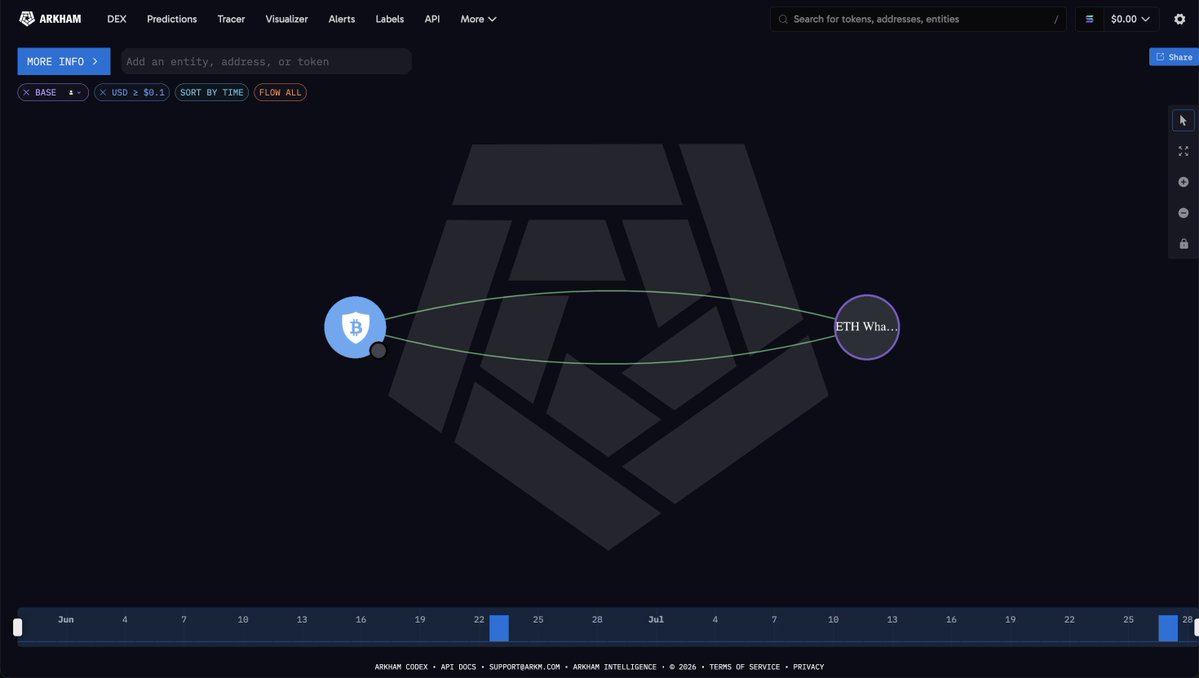The image size is (1199, 678).
Task: Select the cursor pointer tool
Action: tap(1183, 120)
